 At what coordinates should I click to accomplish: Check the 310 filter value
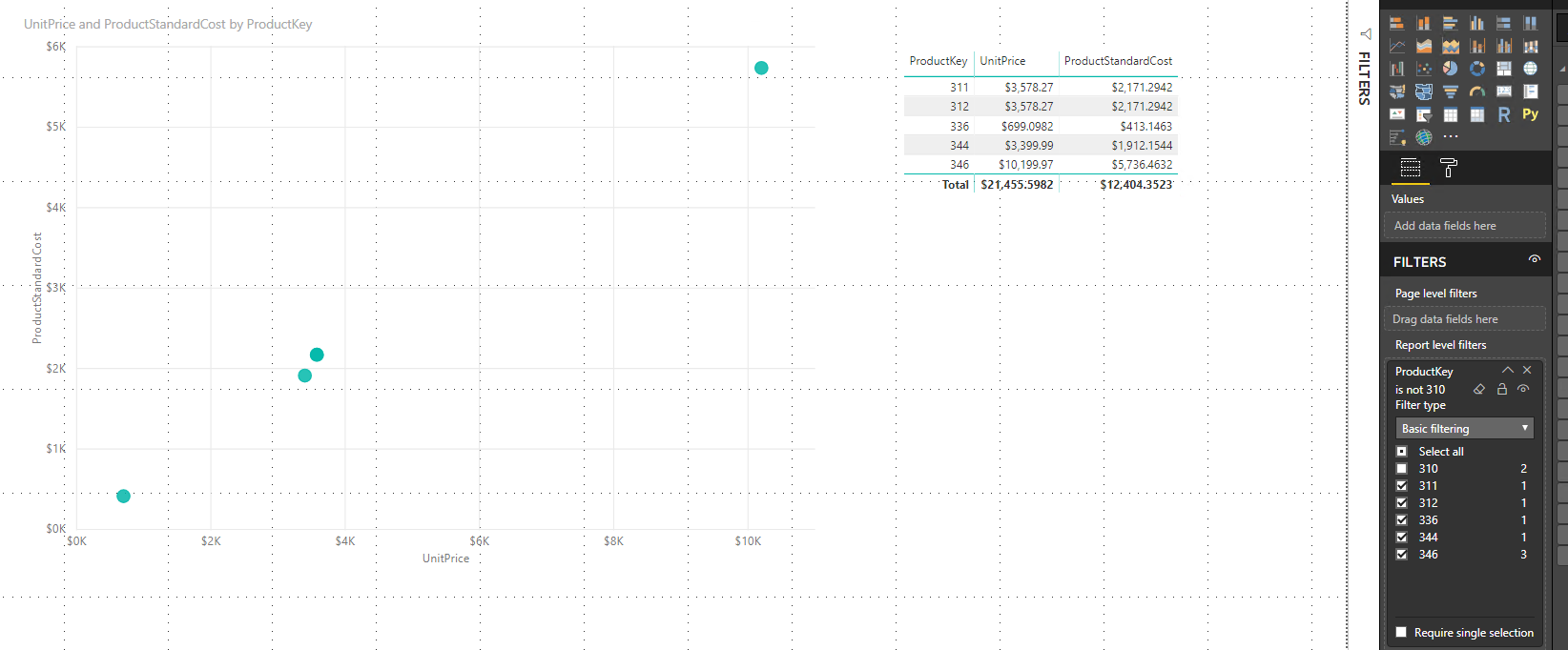coord(1401,469)
